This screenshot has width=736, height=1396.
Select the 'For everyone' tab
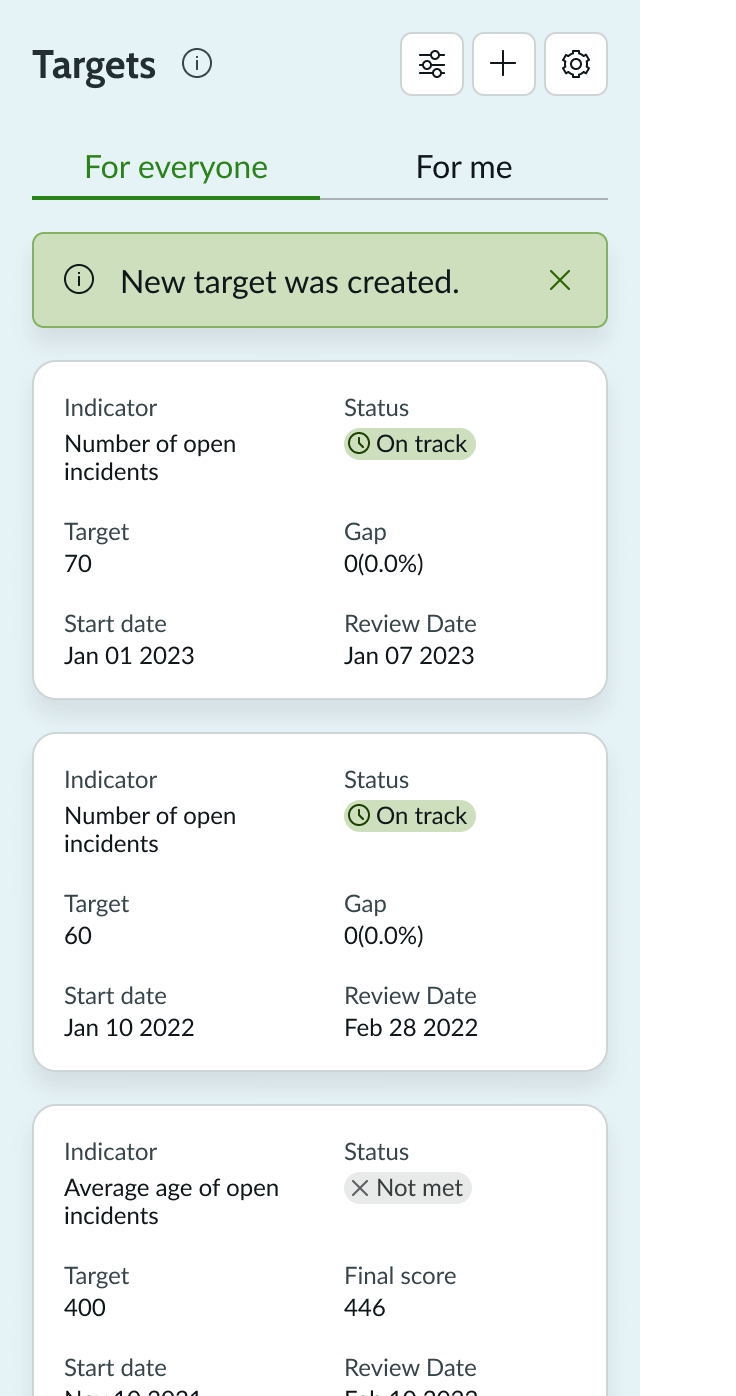(x=176, y=167)
